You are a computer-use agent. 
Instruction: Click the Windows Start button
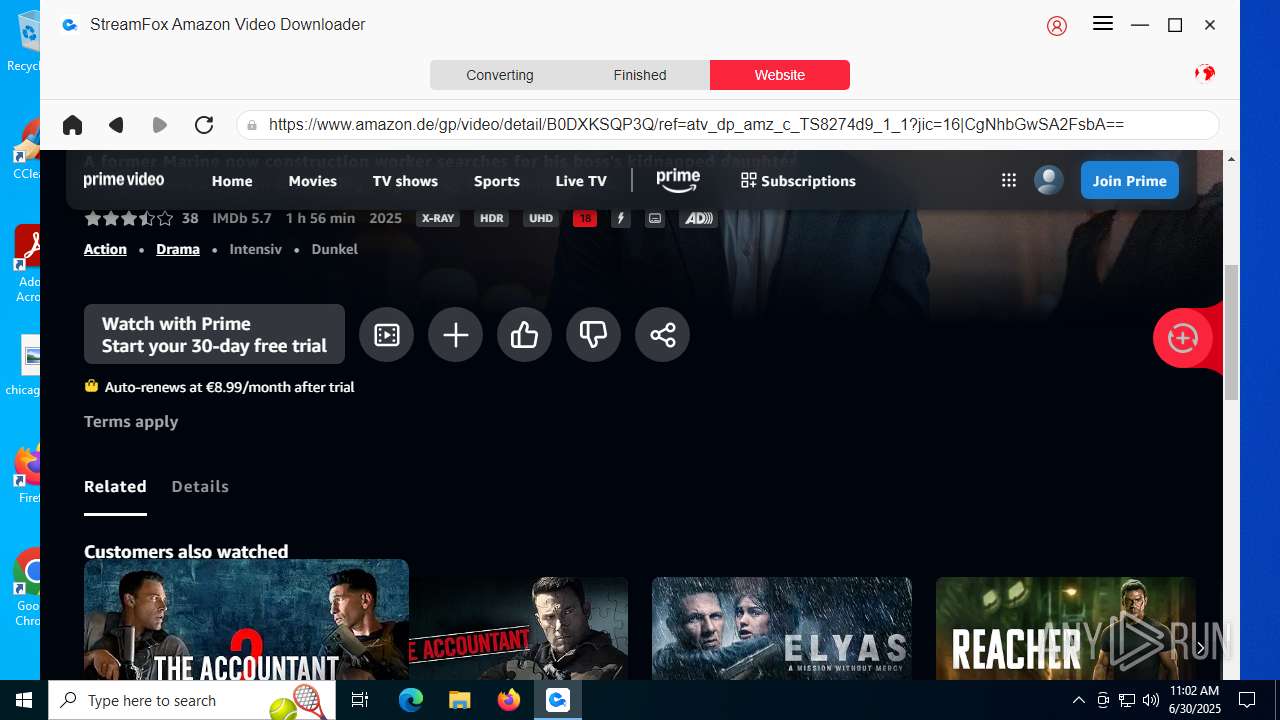(24, 700)
